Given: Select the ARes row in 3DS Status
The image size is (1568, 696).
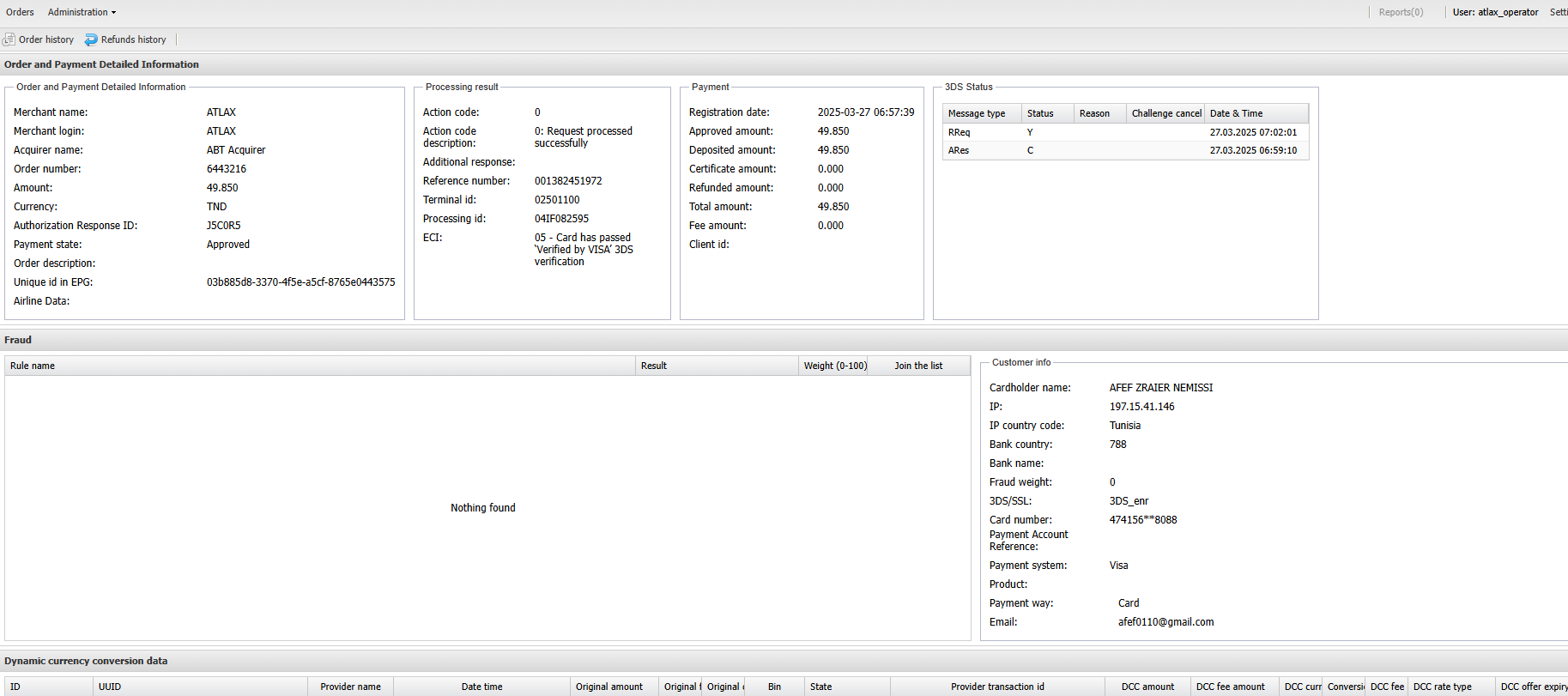Looking at the screenshot, I should [x=1124, y=150].
